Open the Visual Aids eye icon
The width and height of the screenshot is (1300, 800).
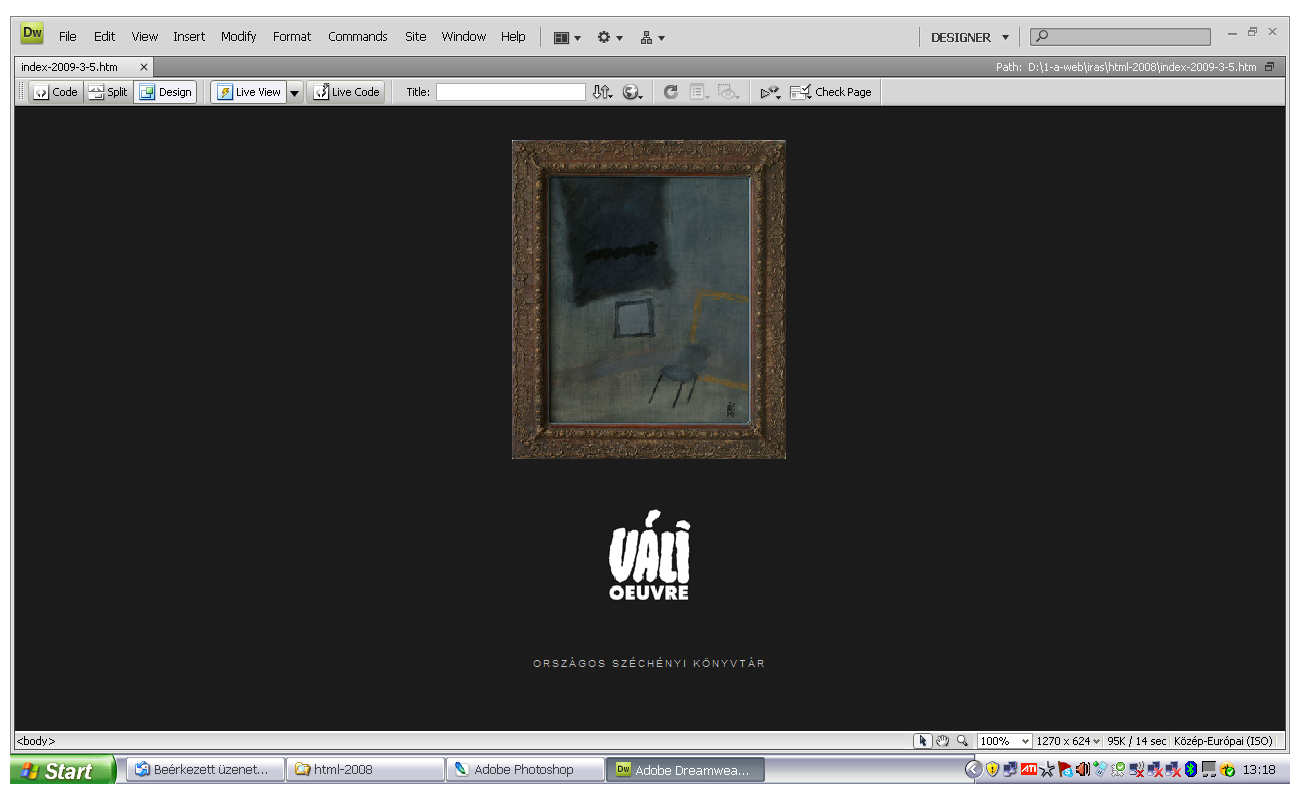pos(729,92)
